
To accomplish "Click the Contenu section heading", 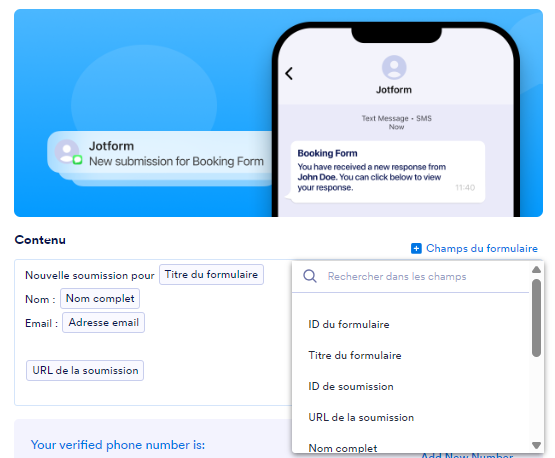I will (x=40, y=240).
